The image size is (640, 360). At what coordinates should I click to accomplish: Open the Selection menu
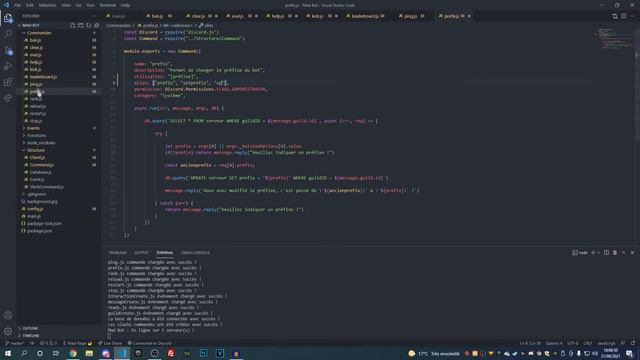click(47, 5)
